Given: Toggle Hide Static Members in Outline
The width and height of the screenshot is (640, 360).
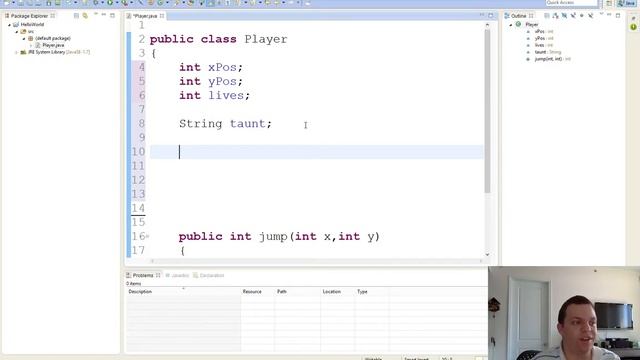Looking at the screenshot, I should 573,16.
